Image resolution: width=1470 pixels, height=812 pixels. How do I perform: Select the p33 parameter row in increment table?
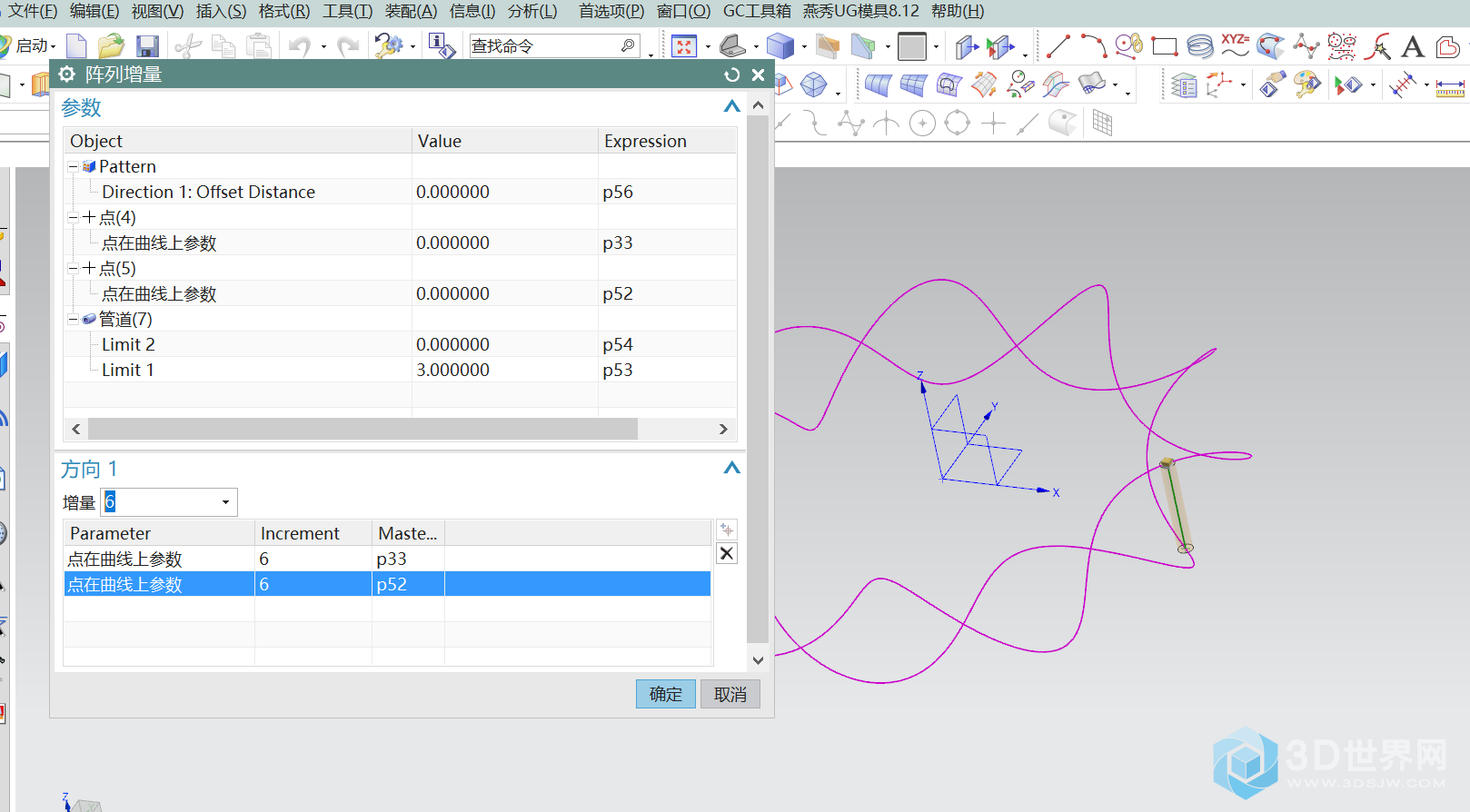point(387,559)
